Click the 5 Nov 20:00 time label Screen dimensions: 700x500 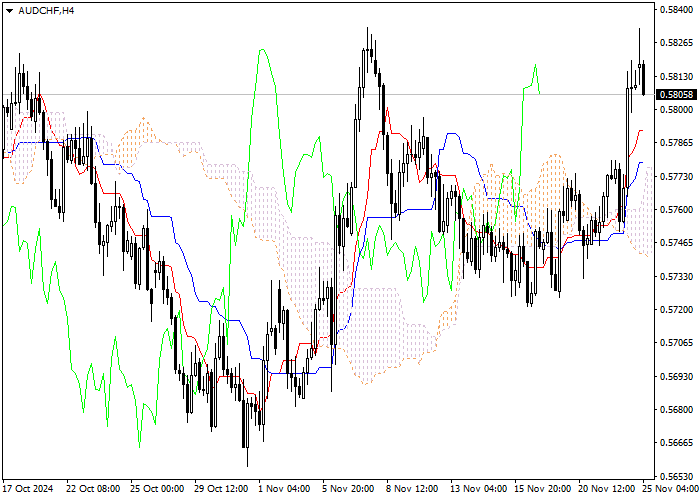349,489
